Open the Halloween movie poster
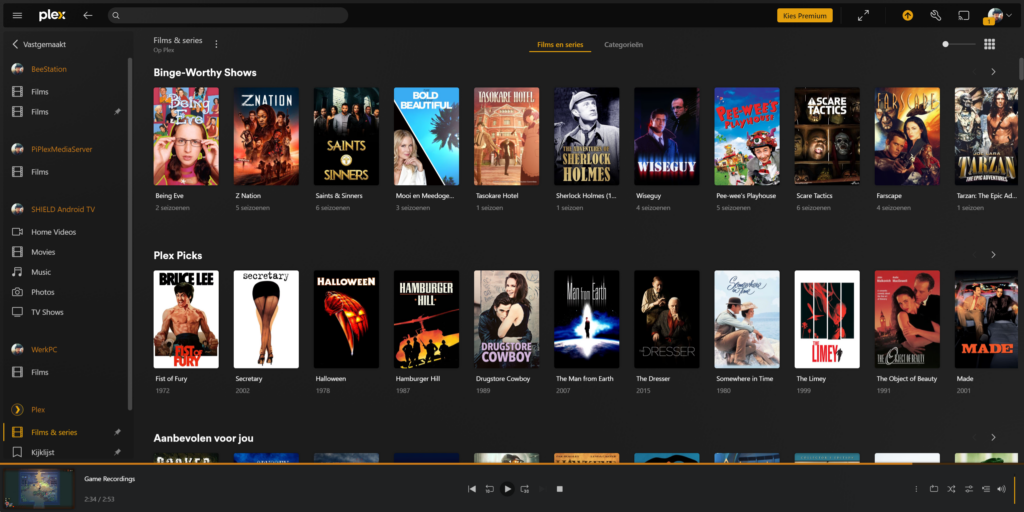 (x=346, y=319)
